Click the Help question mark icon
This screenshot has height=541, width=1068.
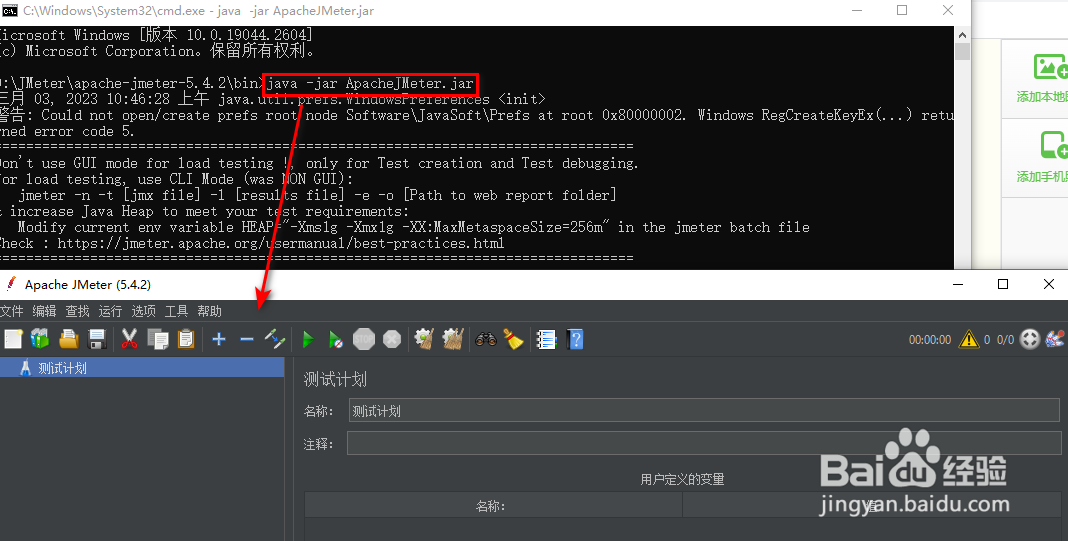pyautogui.click(x=575, y=339)
